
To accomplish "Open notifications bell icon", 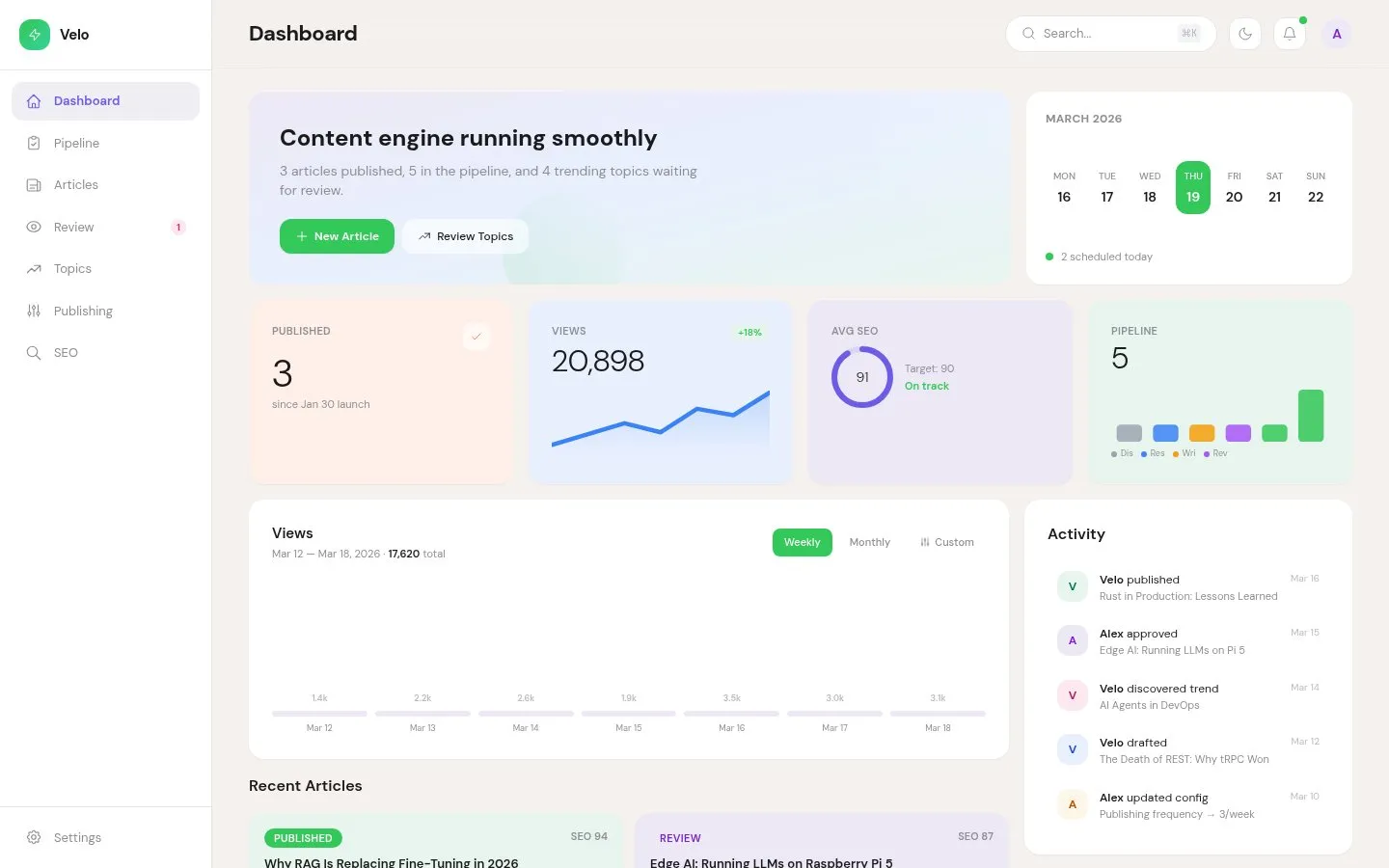I will coord(1290,34).
